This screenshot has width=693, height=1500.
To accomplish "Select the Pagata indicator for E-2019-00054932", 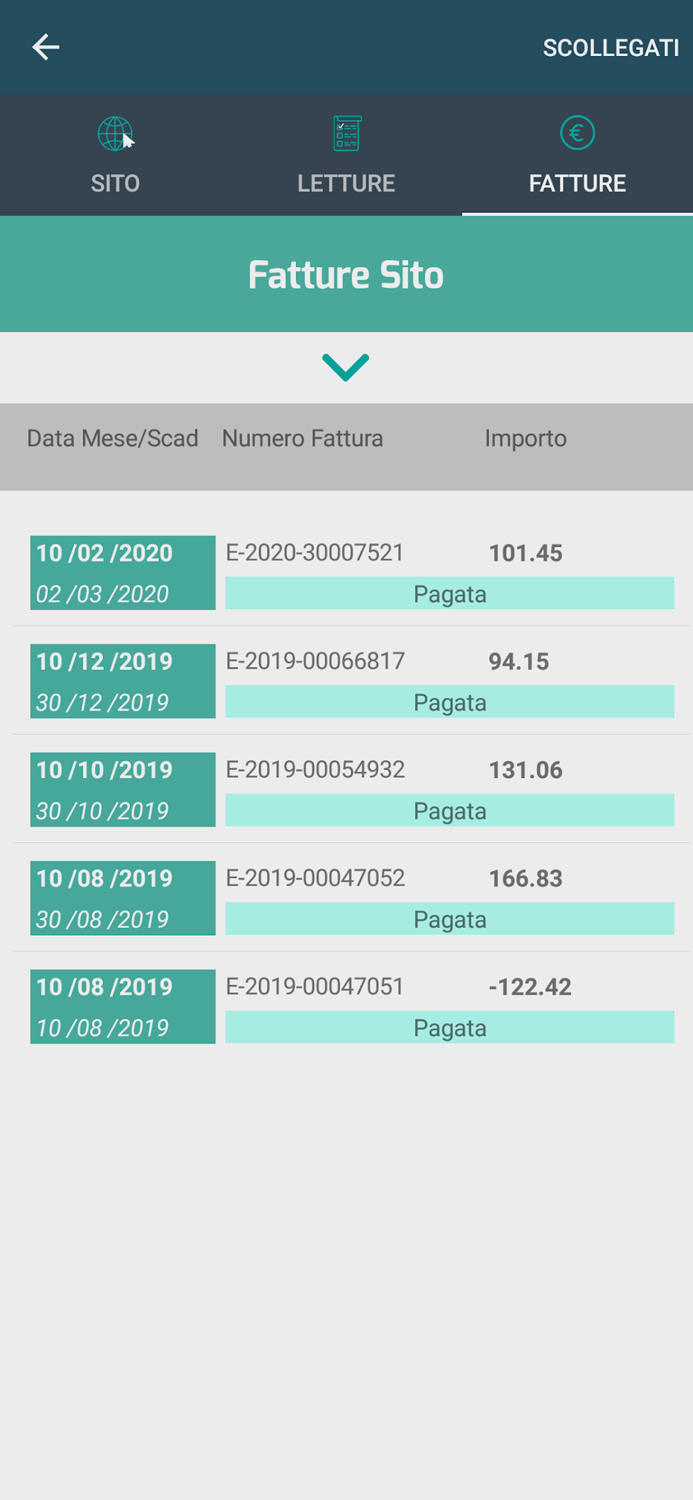I will 450,810.
